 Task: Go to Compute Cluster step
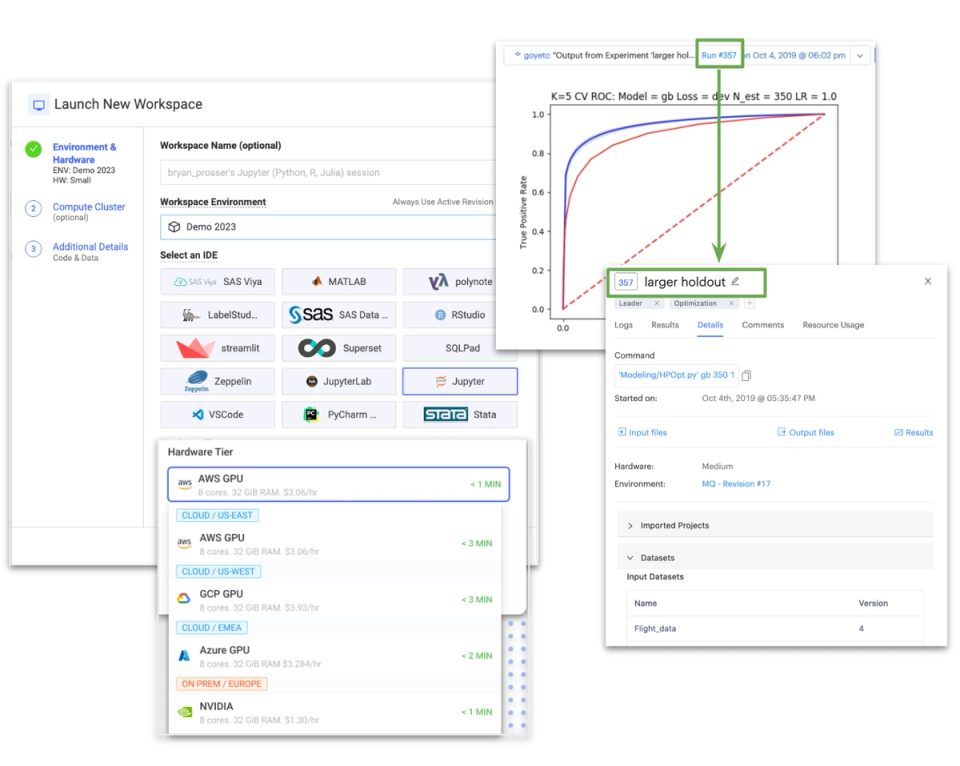(x=89, y=207)
